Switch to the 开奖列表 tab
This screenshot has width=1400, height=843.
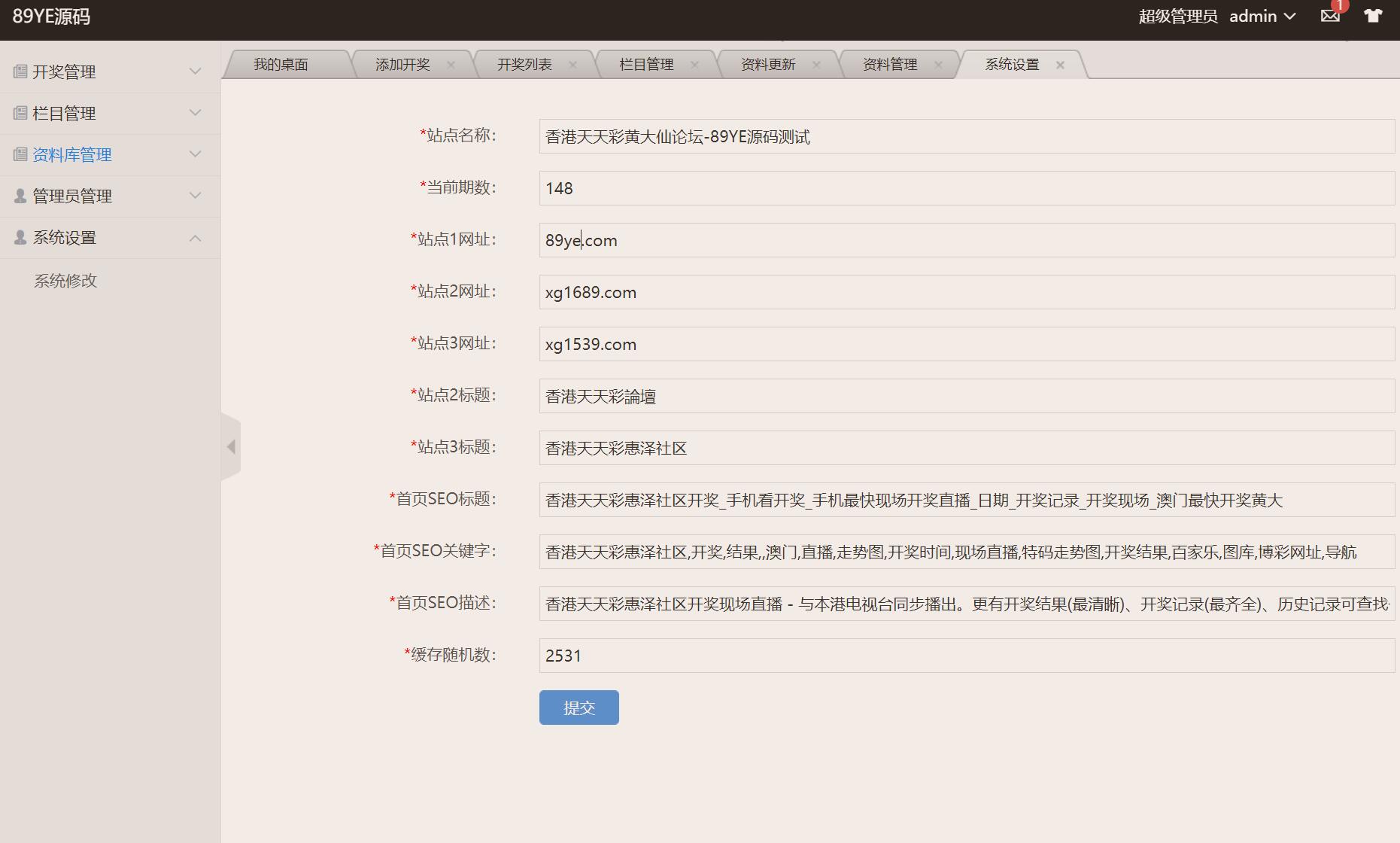coord(524,65)
